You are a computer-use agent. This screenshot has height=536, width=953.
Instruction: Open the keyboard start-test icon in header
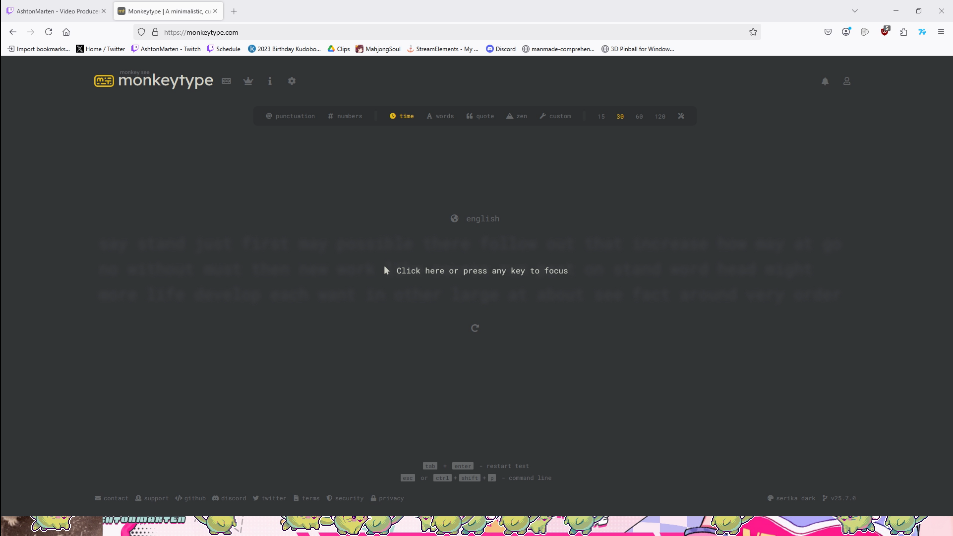coord(226,81)
